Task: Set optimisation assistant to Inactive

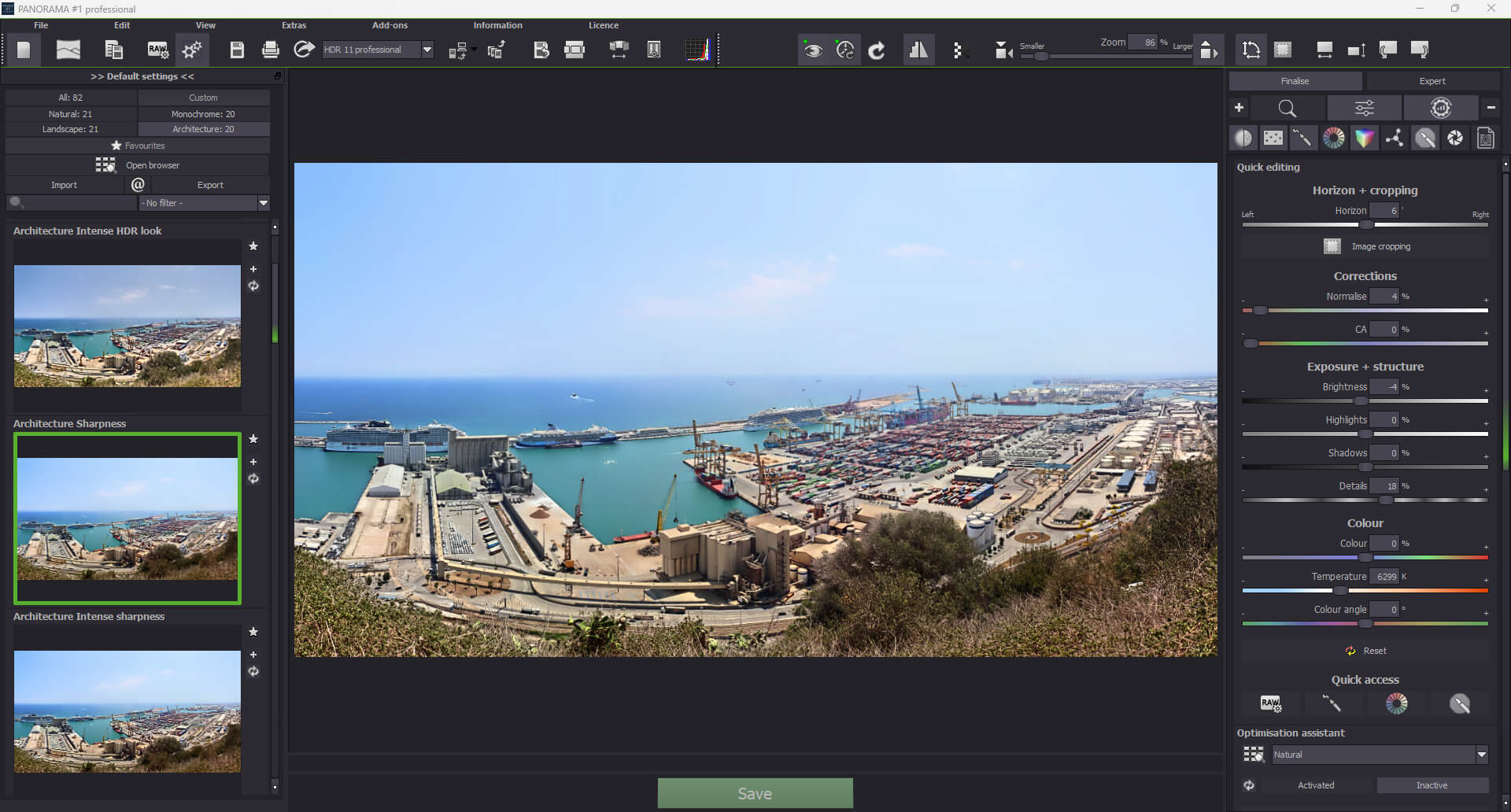Action: 1432,785
